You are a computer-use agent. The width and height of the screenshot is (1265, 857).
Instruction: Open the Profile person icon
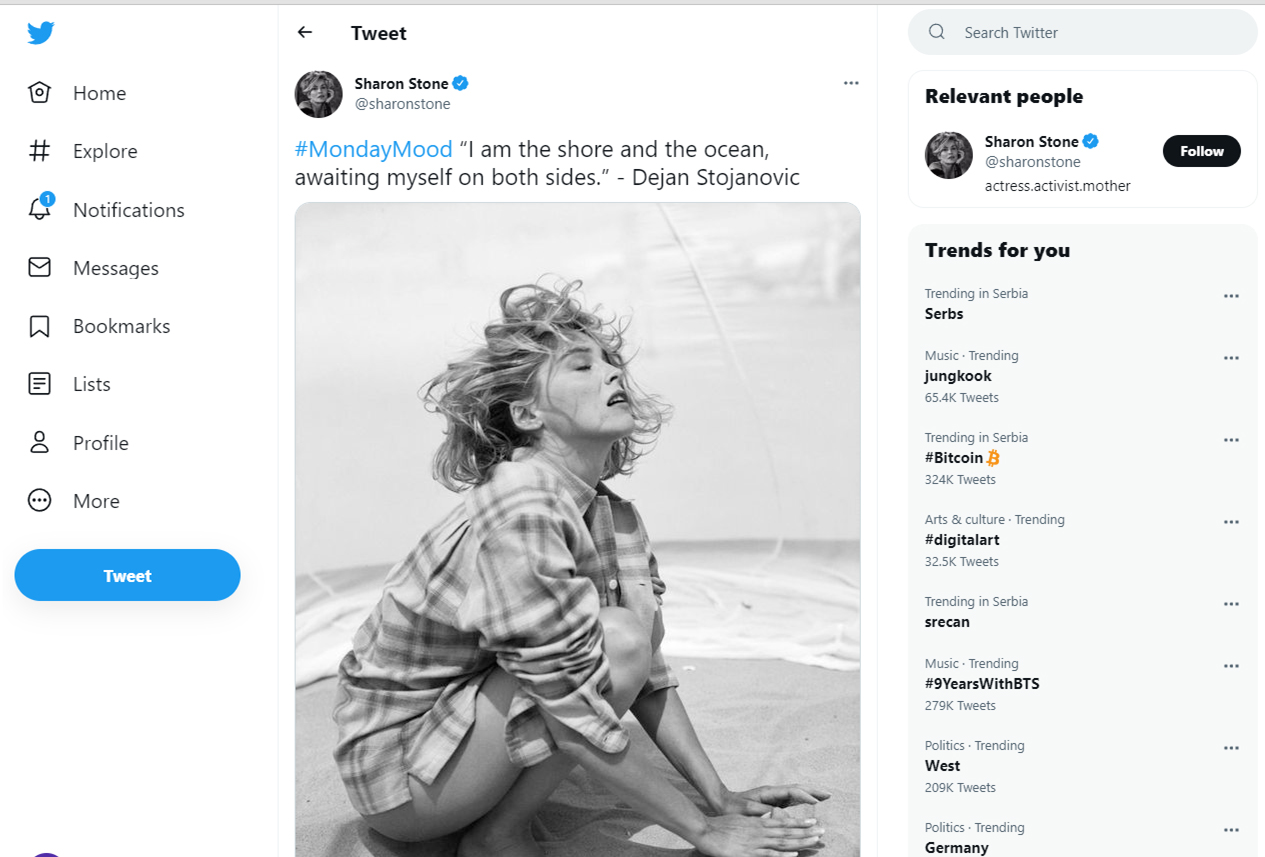[39, 442]
